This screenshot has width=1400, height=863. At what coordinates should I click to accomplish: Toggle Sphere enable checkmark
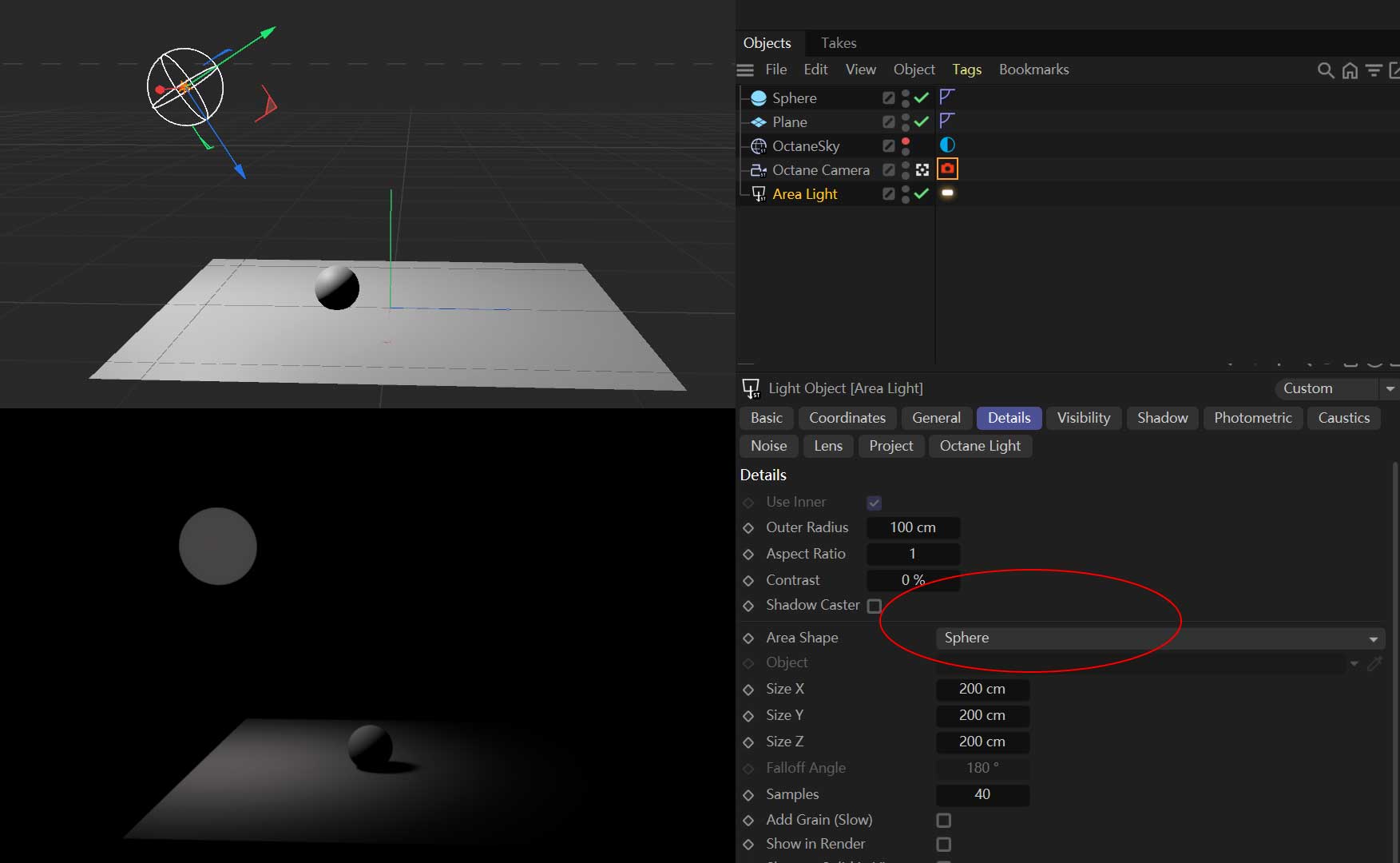click(x=922, y=97)
